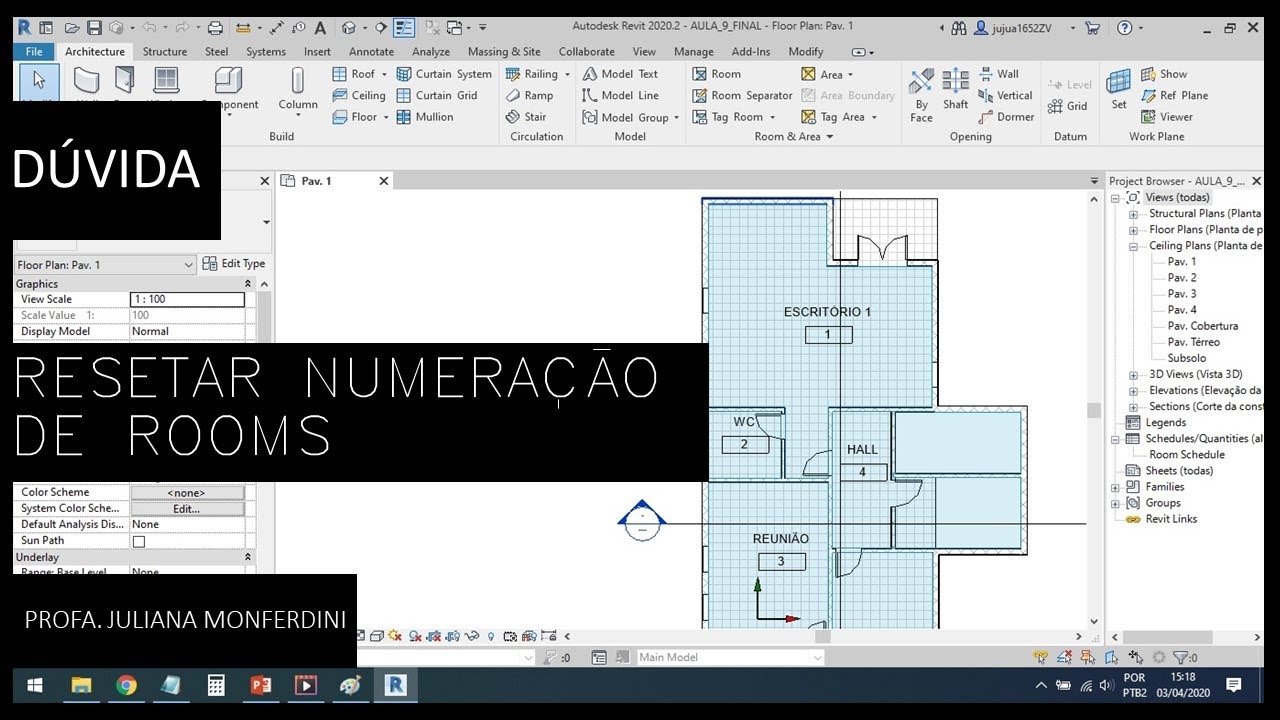Open the Tag Area dropdown arrow
Image resolution: width=1280 pixels, height=720 pixels.
pyautogui.click(x=873, y=117)
